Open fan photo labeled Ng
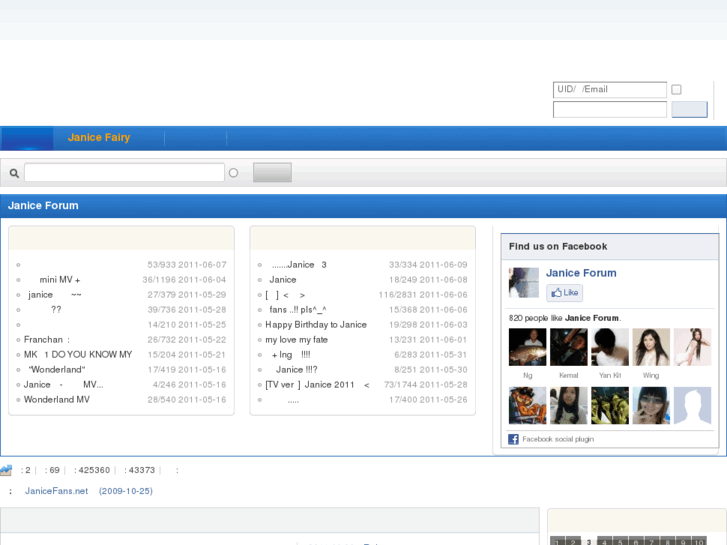The height and width of the screenshot is (545, 727). point(528,347)
